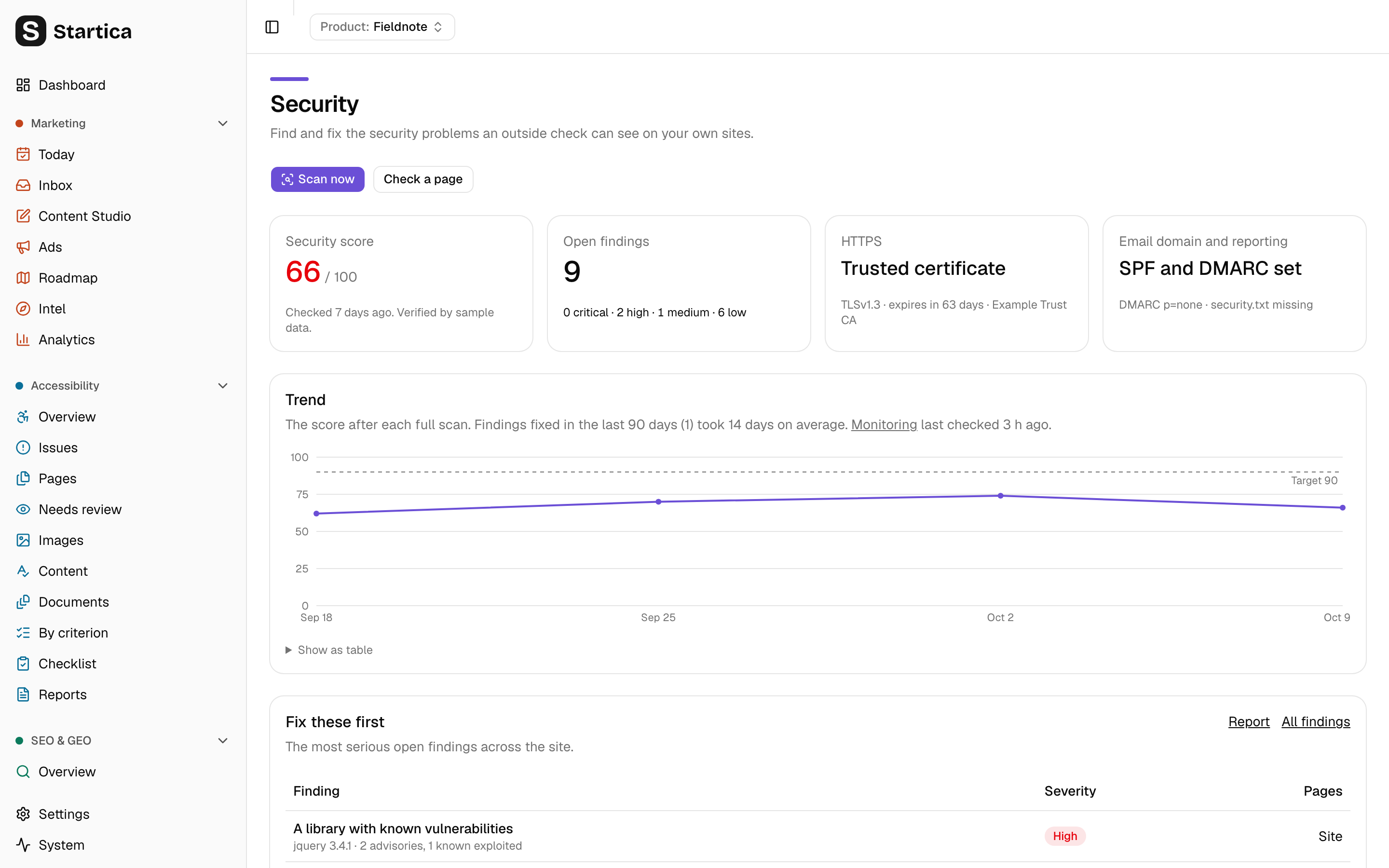Image resolution: width=1389 pixels, height=868 pixels.
Task: Open Roadmap via the map icon
Action: (23, 278)
